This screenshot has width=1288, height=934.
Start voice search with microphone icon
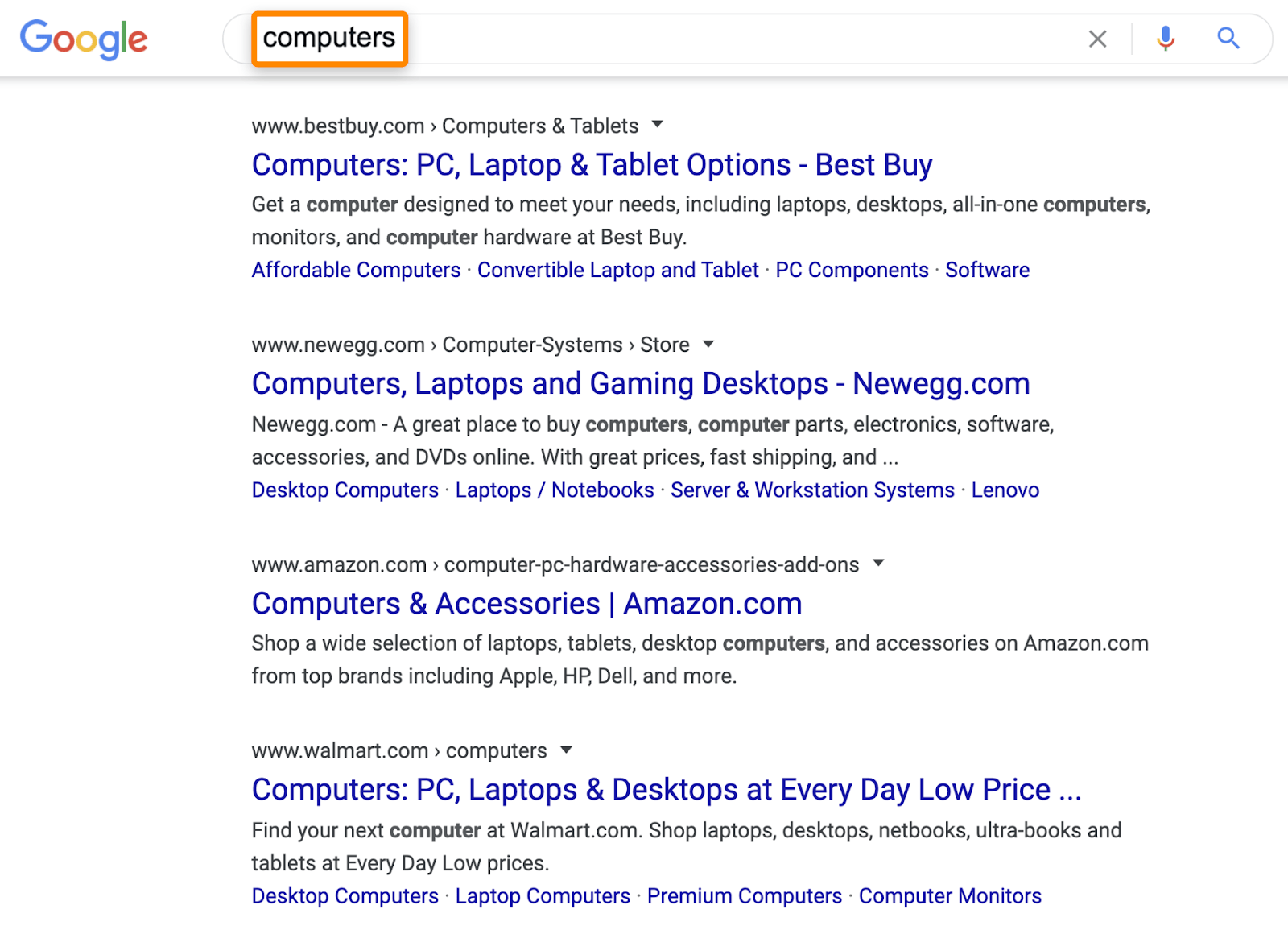tap(1165, 39)
